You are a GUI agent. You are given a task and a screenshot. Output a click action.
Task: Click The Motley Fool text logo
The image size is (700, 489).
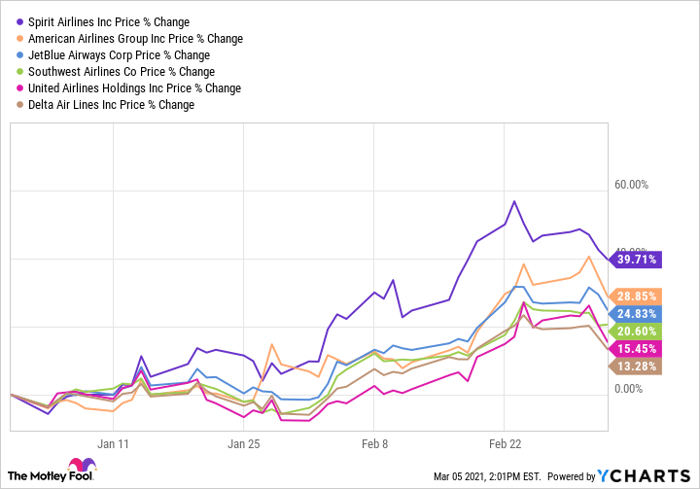(x=36, y=474)
